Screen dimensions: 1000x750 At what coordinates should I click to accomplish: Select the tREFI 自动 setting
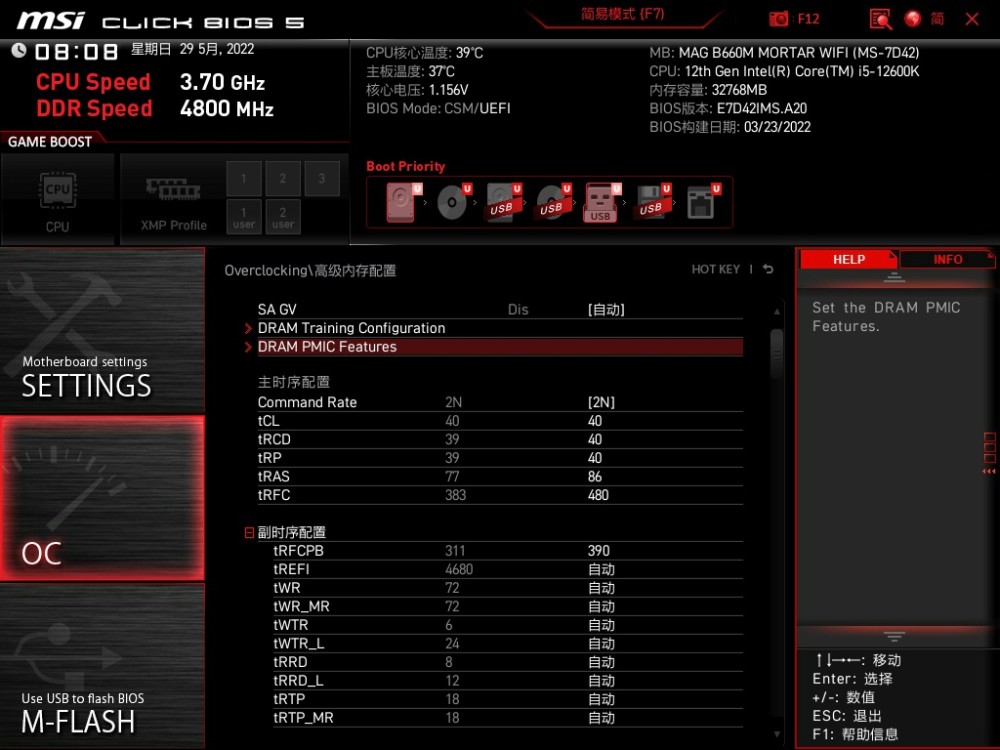coord(601,569)
